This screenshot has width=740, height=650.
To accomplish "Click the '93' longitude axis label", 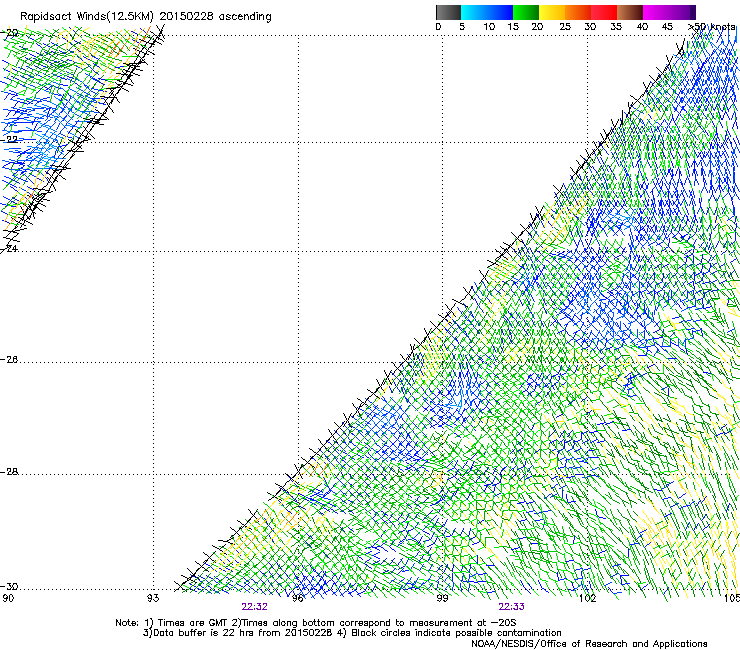I will (153, 598).
